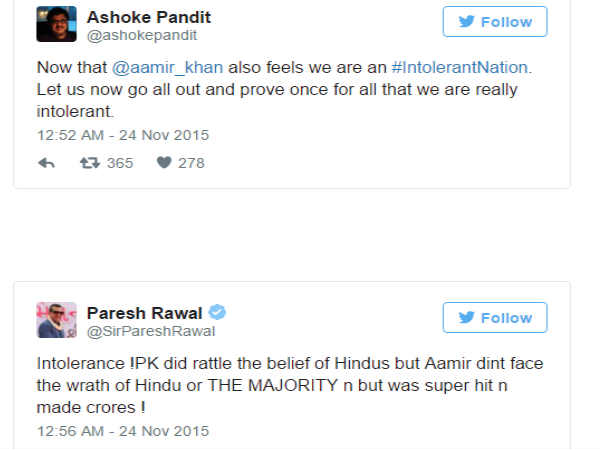Click the like count 278
Screen dimensions: 600x450
coord(191,163)
